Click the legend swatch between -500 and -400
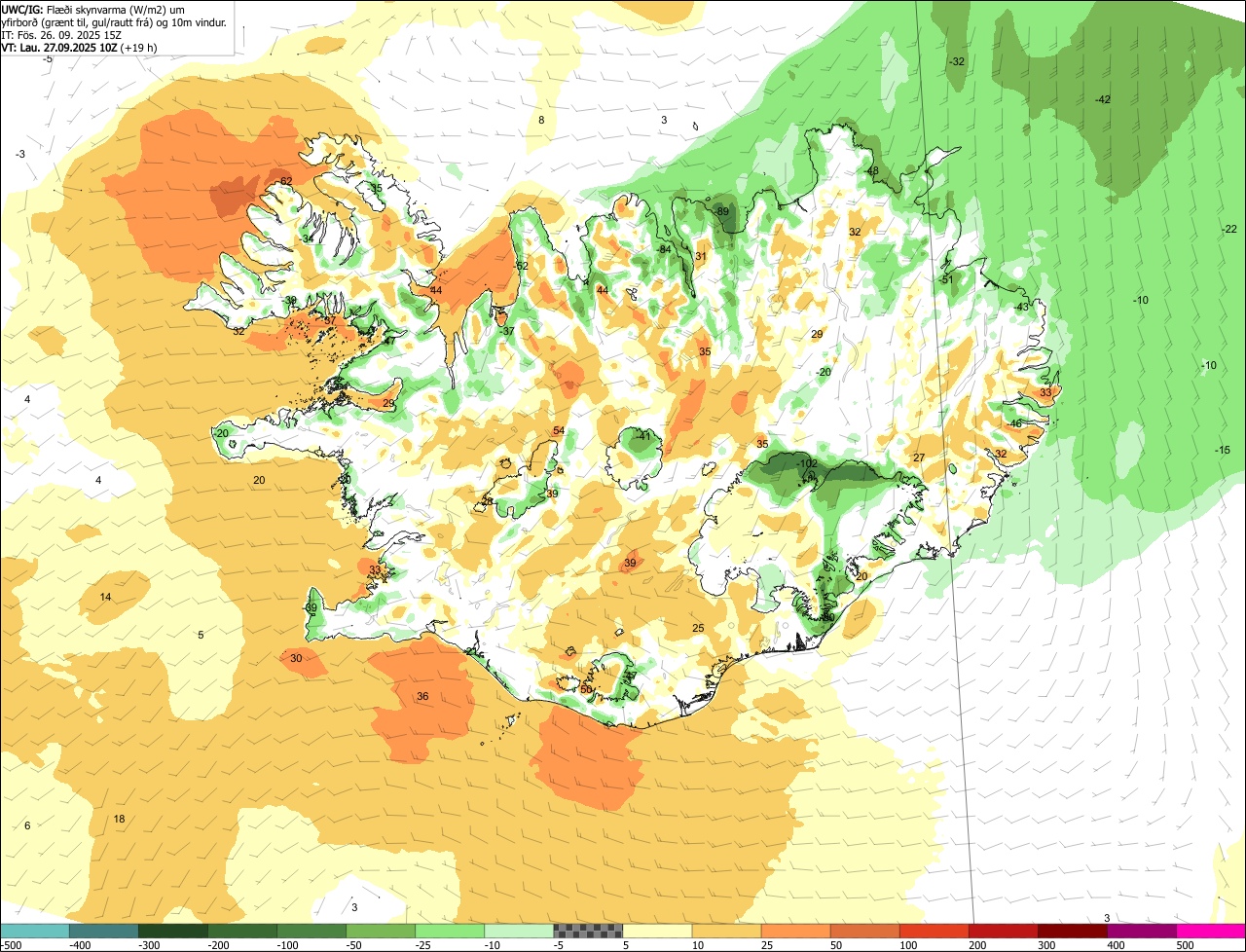Screen dimensions: 1246x952 pyautogui.click(x=35, y=931)
